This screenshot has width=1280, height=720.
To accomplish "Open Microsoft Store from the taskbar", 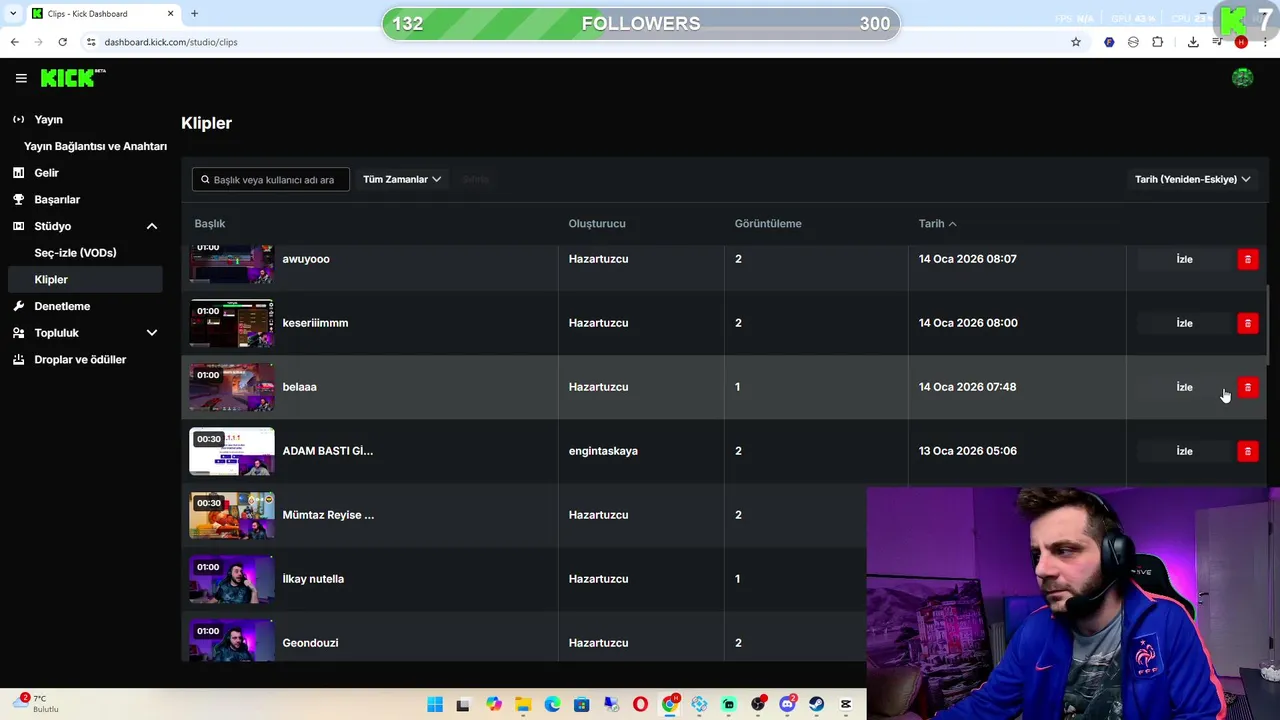I will pyautogui.click(x=581, y=705).
